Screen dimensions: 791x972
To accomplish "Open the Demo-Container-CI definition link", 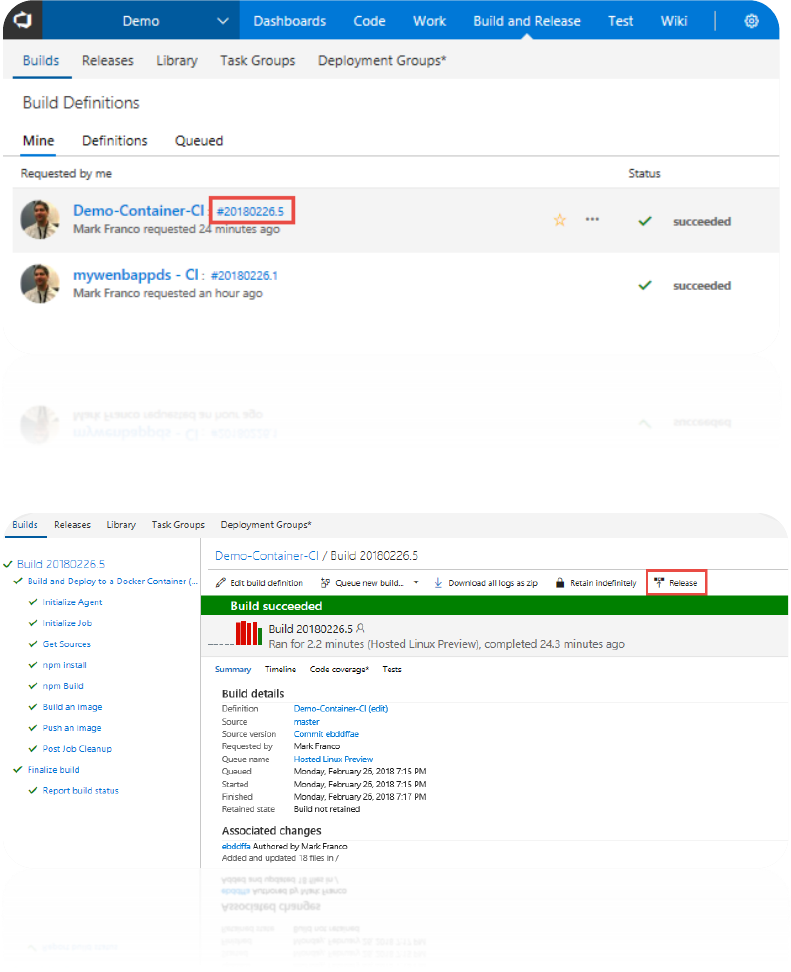I will coord(138,211).
